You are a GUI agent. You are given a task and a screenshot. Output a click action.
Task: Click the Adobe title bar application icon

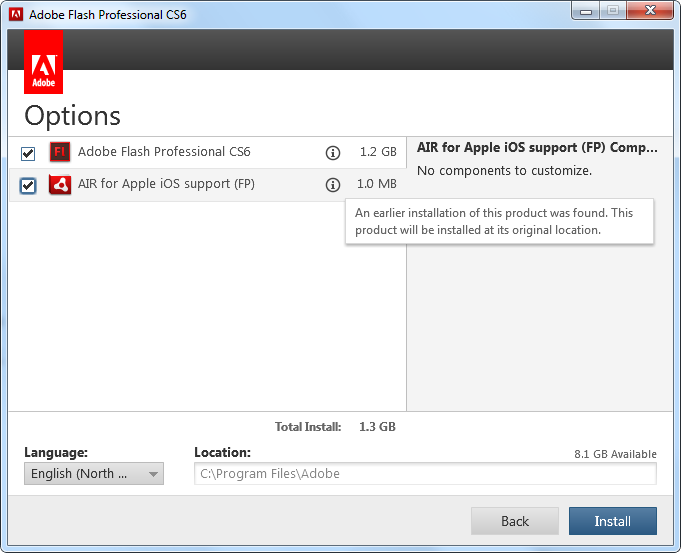16,14
